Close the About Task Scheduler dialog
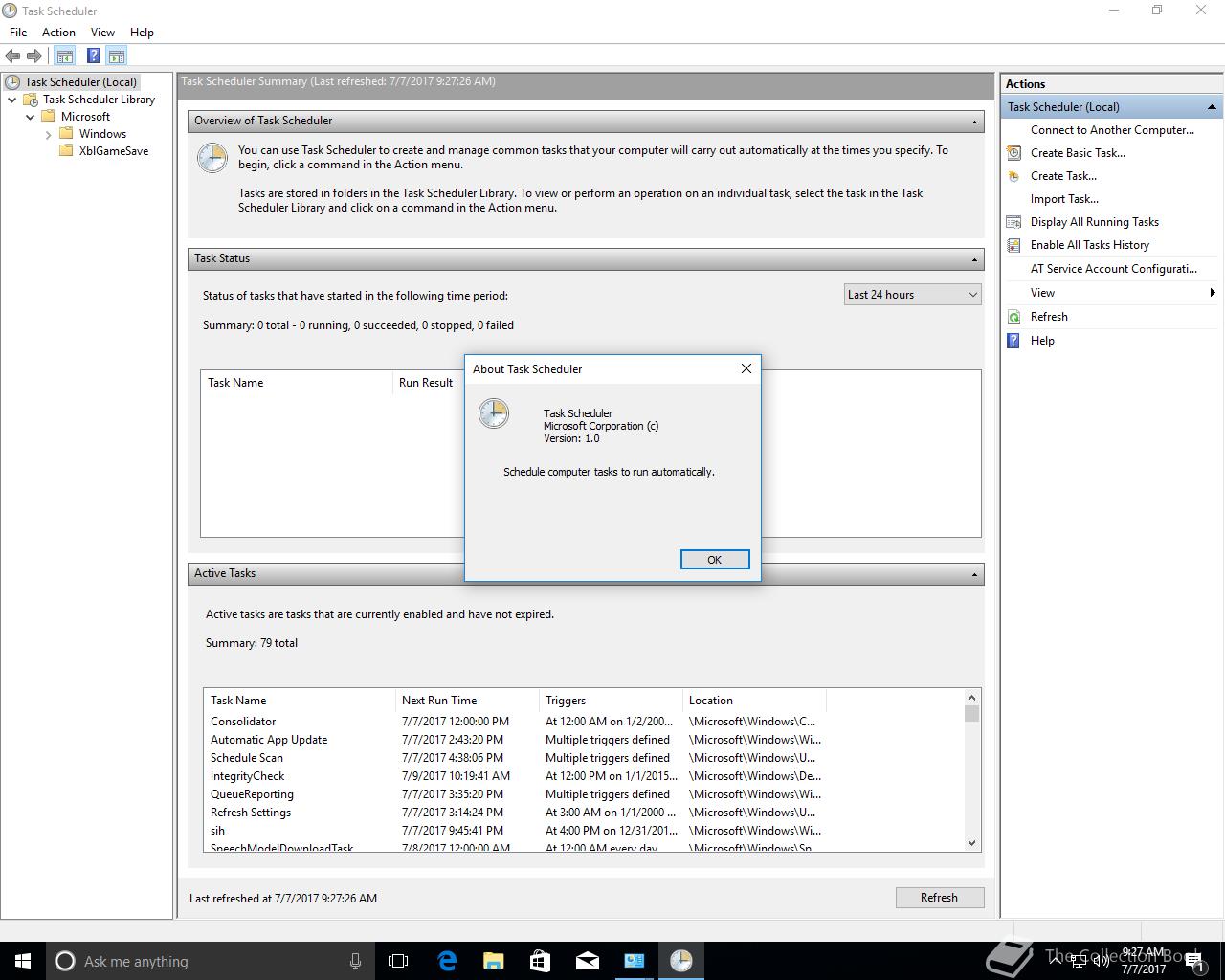 pos(746,368)
